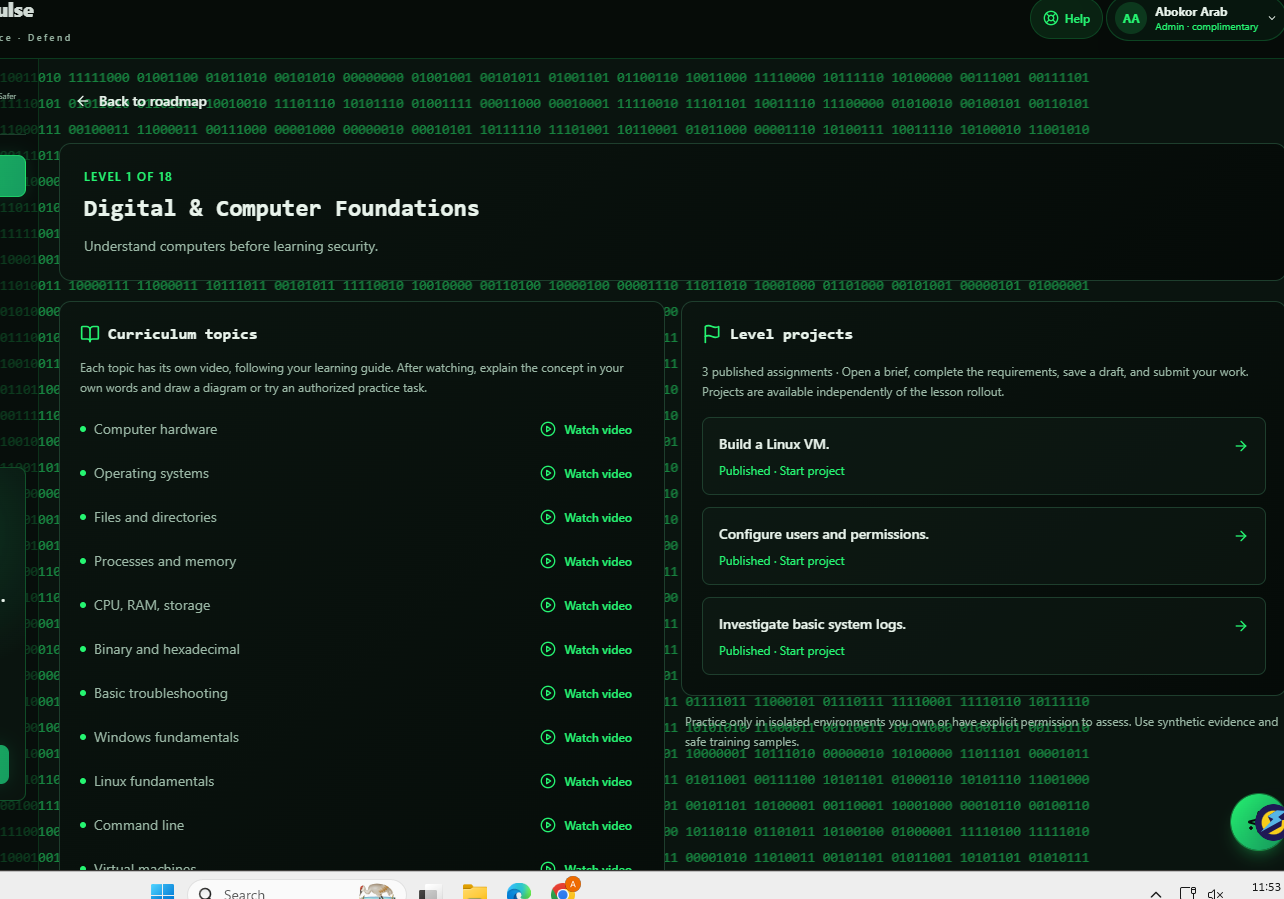Arrow icon on Configure users and permissions card
The width and height of the screenshot is (1284, 899).
click(1241, 536)
